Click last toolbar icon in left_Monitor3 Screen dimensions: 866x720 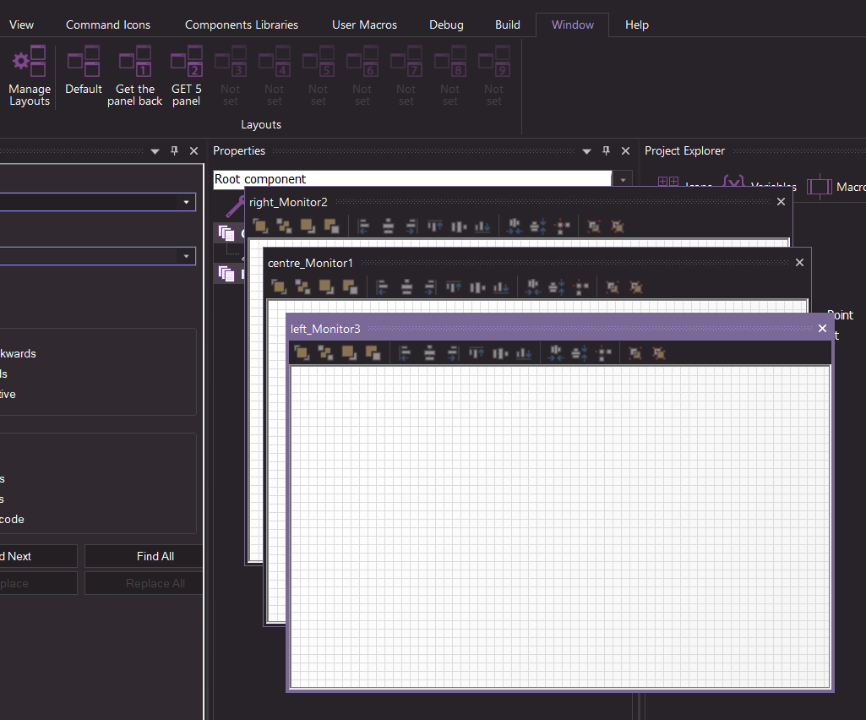[x=659, y=352]
